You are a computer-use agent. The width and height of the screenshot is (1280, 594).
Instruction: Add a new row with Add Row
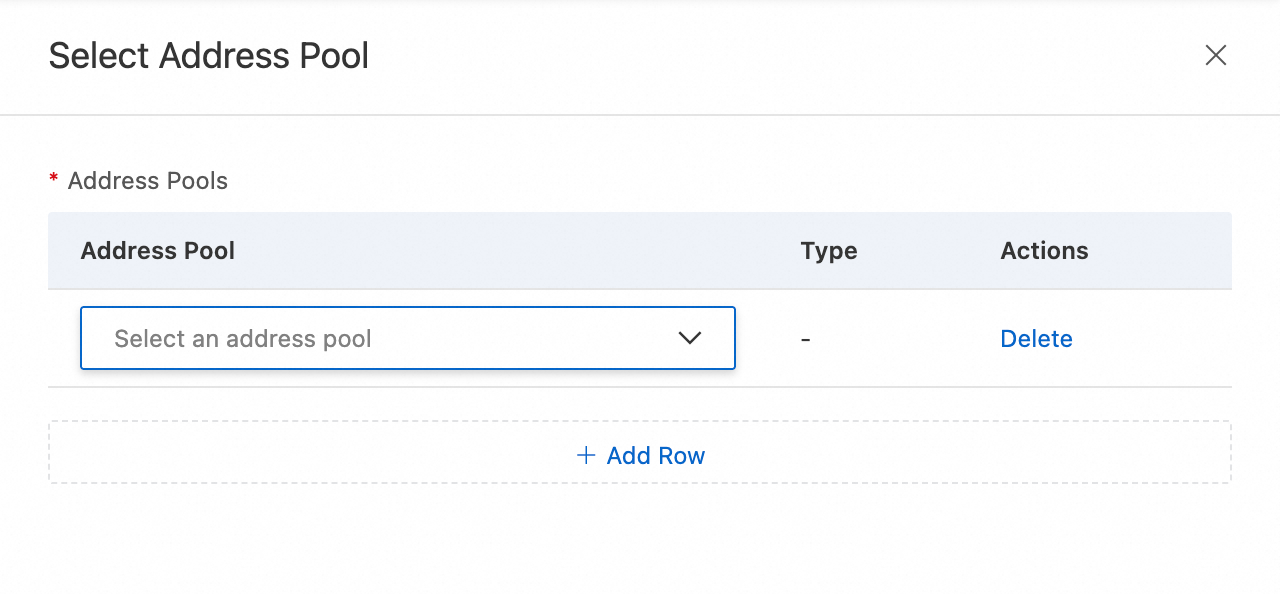[640, 456]
